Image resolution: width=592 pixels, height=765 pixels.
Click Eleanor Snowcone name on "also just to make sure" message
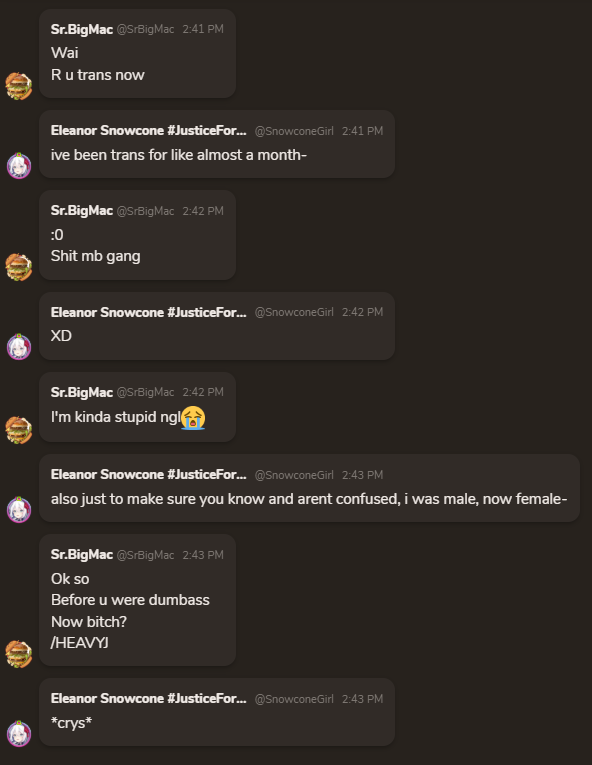148,475
